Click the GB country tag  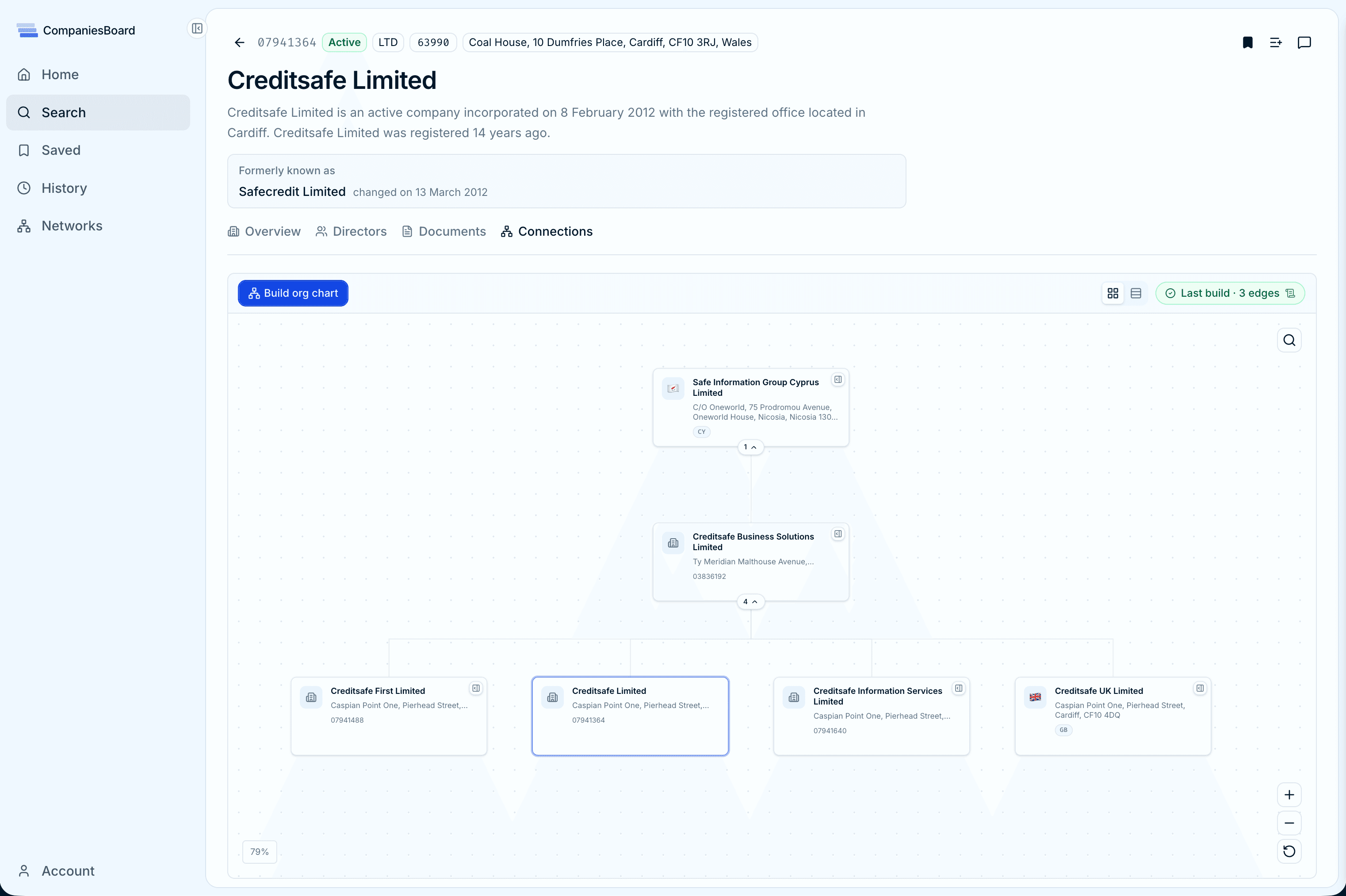[x=1063, y=730]
